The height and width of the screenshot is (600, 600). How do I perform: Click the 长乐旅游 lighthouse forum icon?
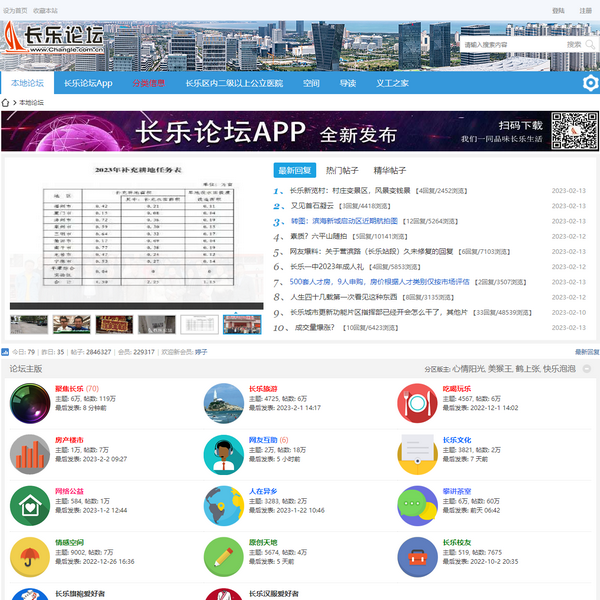(x=224, y=403)
